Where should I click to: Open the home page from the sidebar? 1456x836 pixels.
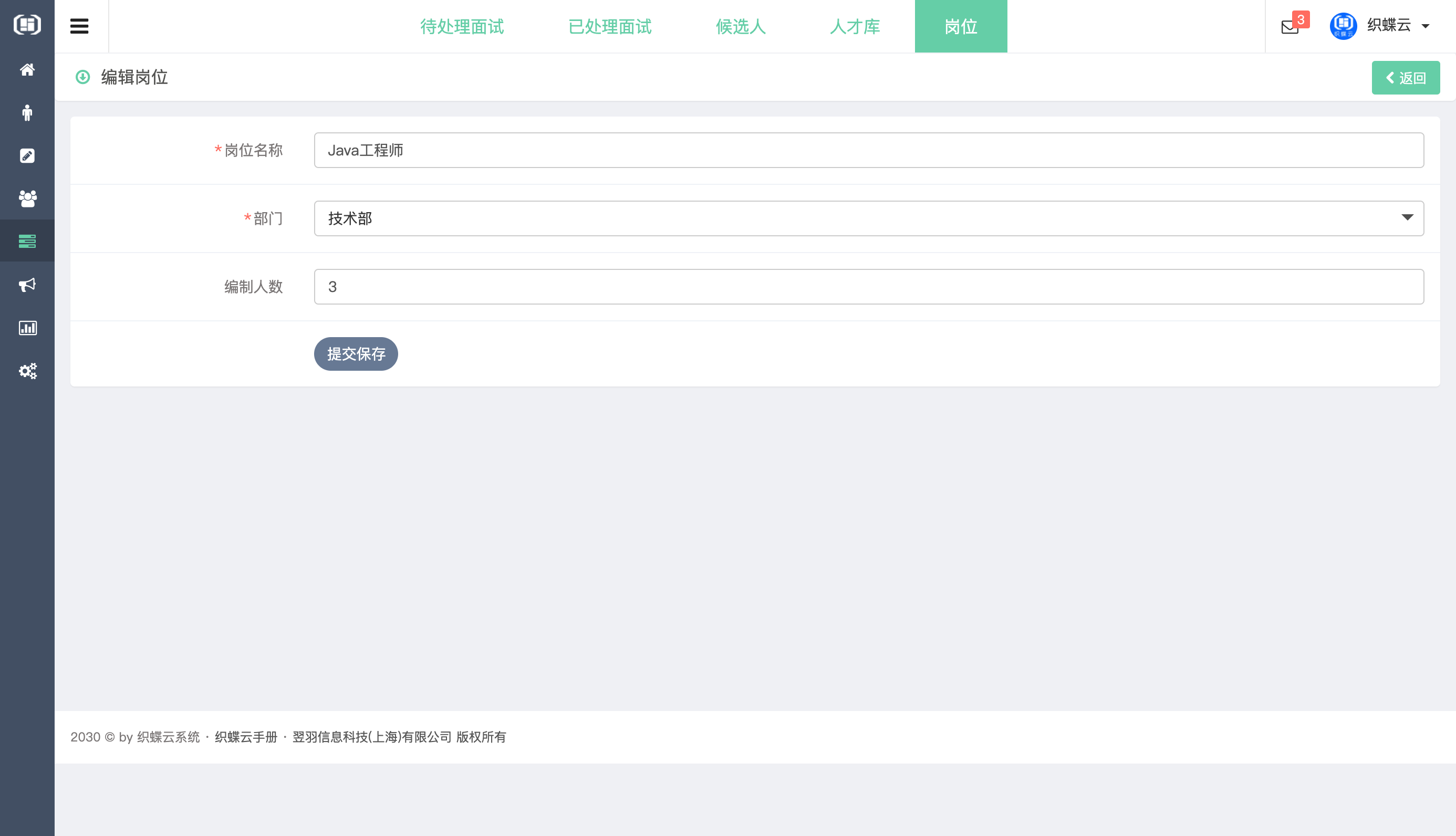coord(27,69)
